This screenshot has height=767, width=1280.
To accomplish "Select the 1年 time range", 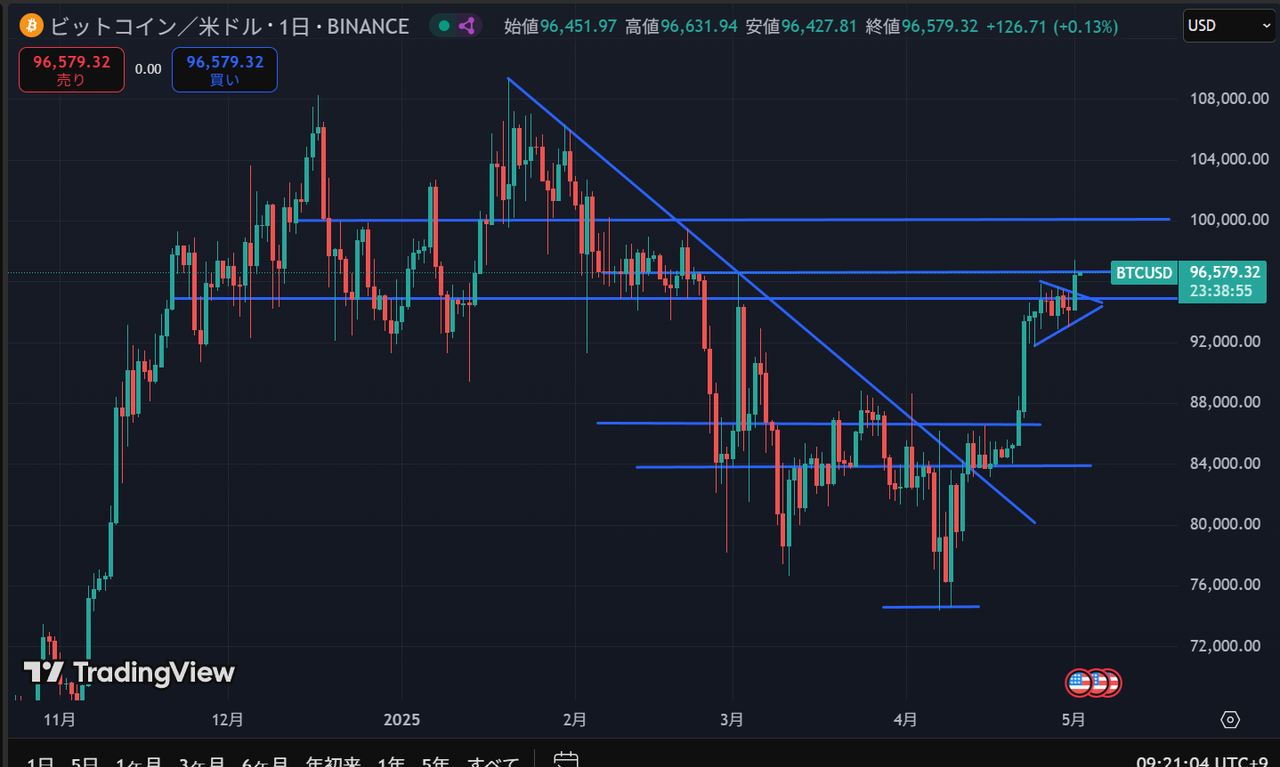I will pos(391,763).
